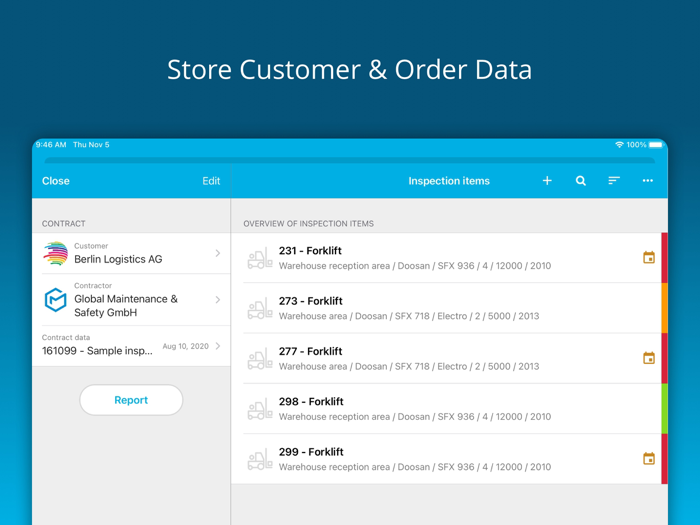Expand Contractor chevron for Global Maintenance
Viewport: 700px width, 525px height.
pyautogui.click(x=218, y=300)
